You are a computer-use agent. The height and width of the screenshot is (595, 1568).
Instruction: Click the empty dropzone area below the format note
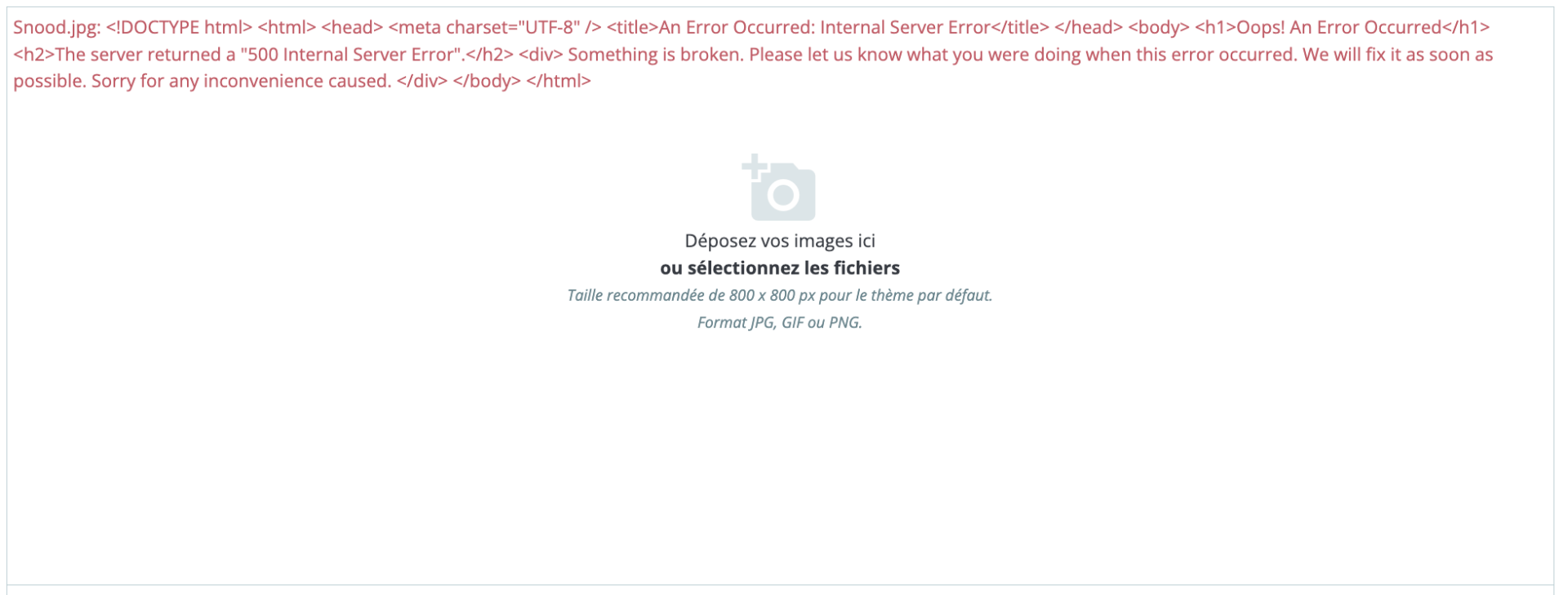click(x=780, y=458)
